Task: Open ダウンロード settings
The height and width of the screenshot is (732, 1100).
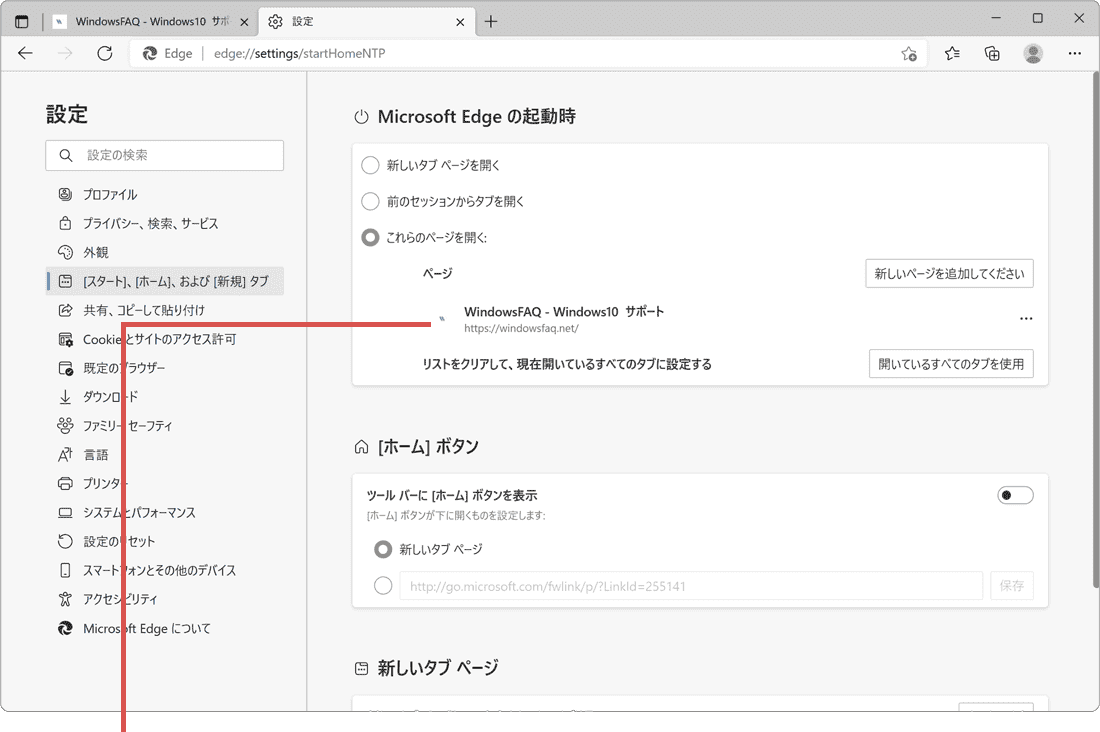Action: tap(165, 397)
